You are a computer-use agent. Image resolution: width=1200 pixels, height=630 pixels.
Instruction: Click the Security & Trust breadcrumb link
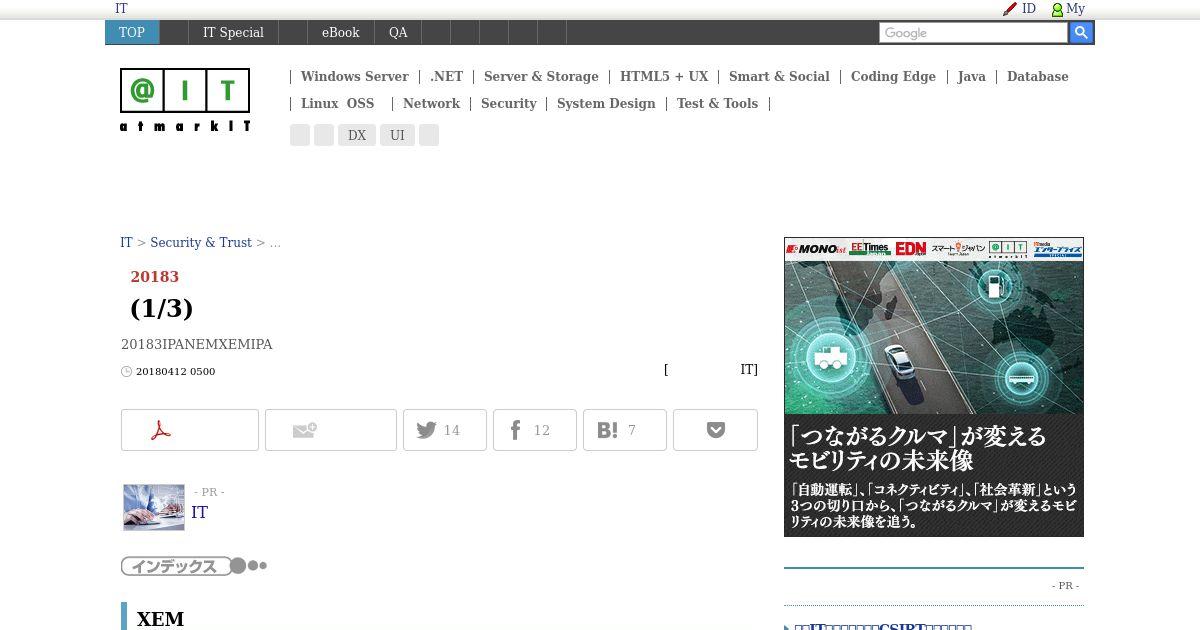pyautogui.click(x=201, y=243)
